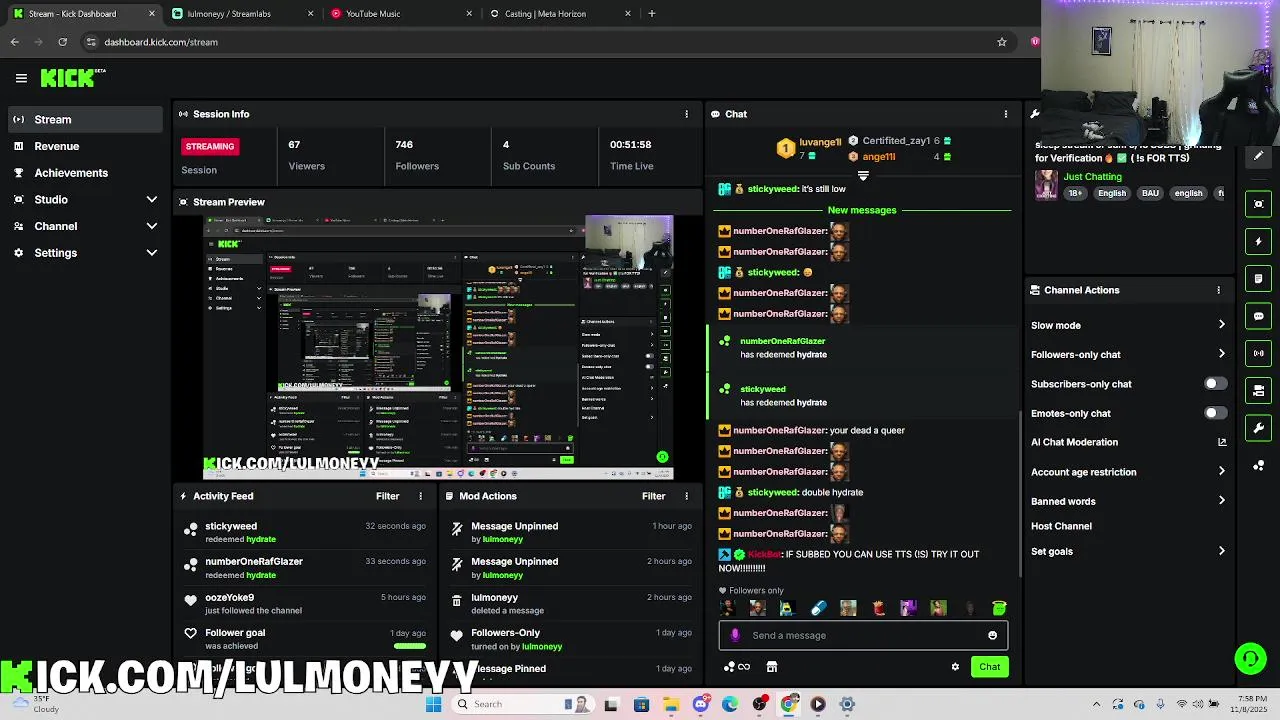Click the browser address bar

click(545, 42)
